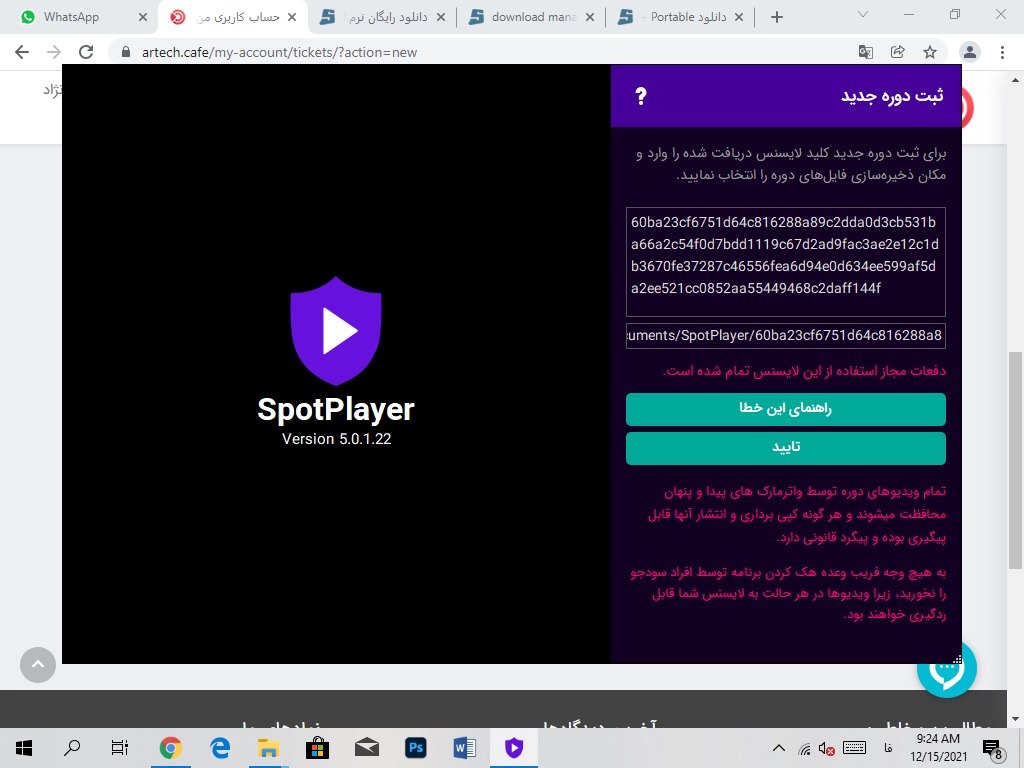Viewport: 1024px width, 768px height.
Task: Click the تایید confirm button
Action: pyautogui.click(x=785, y=448)
